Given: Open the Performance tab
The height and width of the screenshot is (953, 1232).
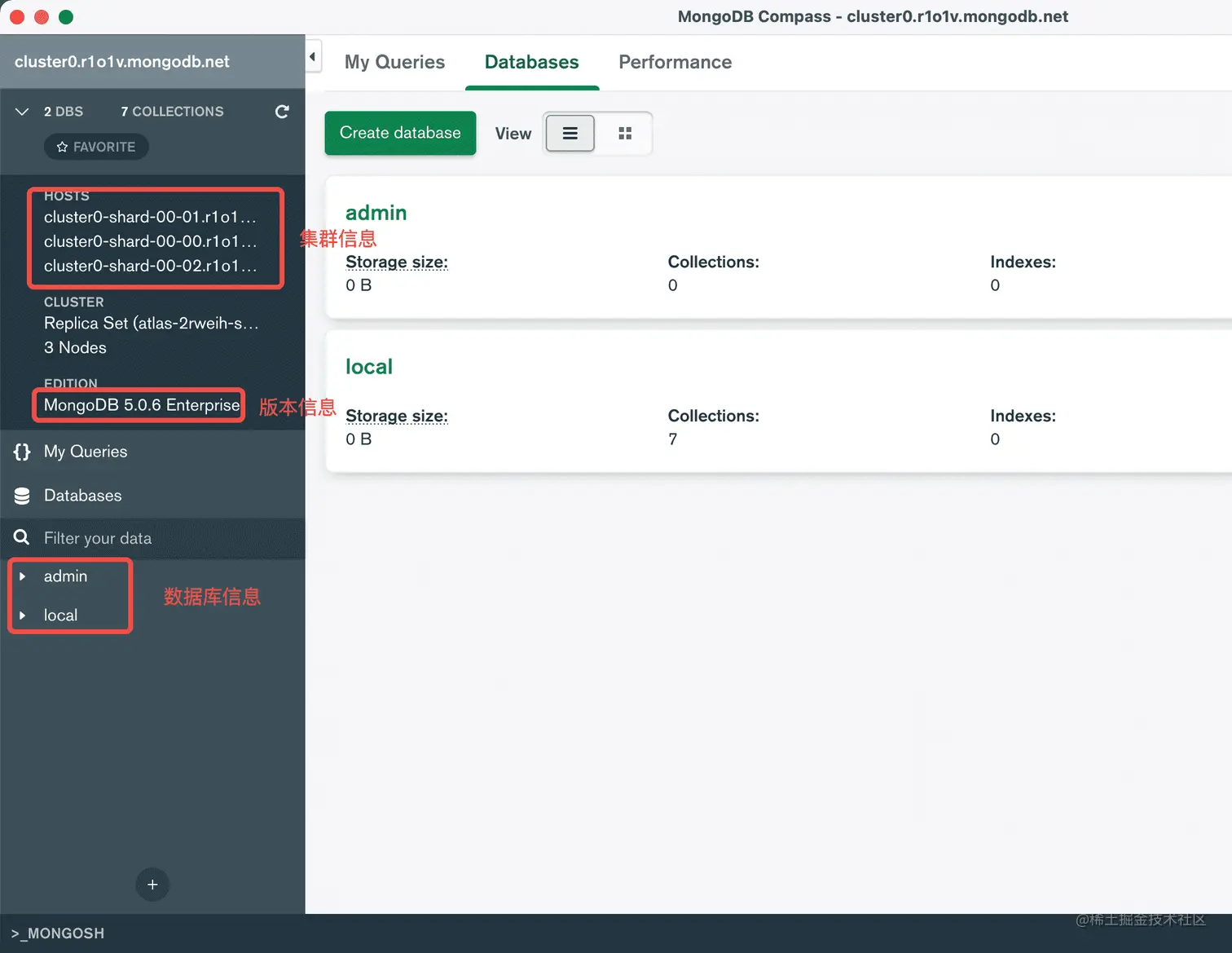Looking at the screenshot, I should [675, 62].
